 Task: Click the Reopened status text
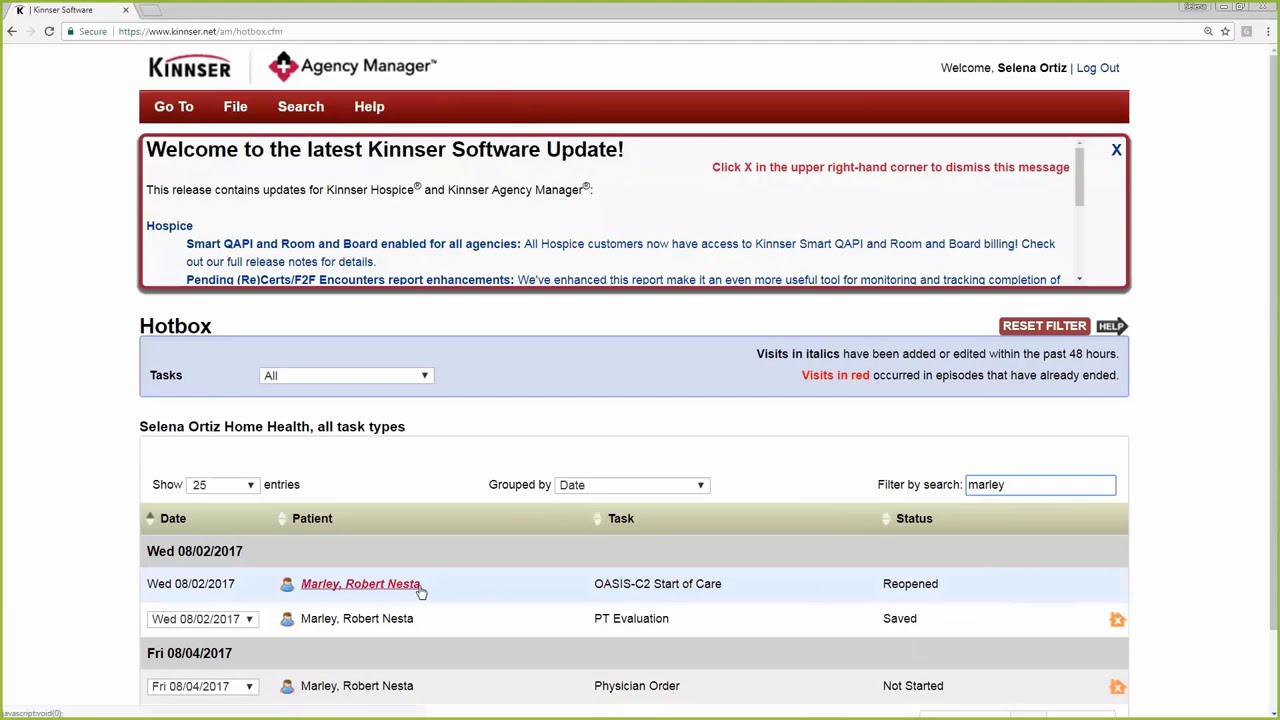click(x=911, y=584)
